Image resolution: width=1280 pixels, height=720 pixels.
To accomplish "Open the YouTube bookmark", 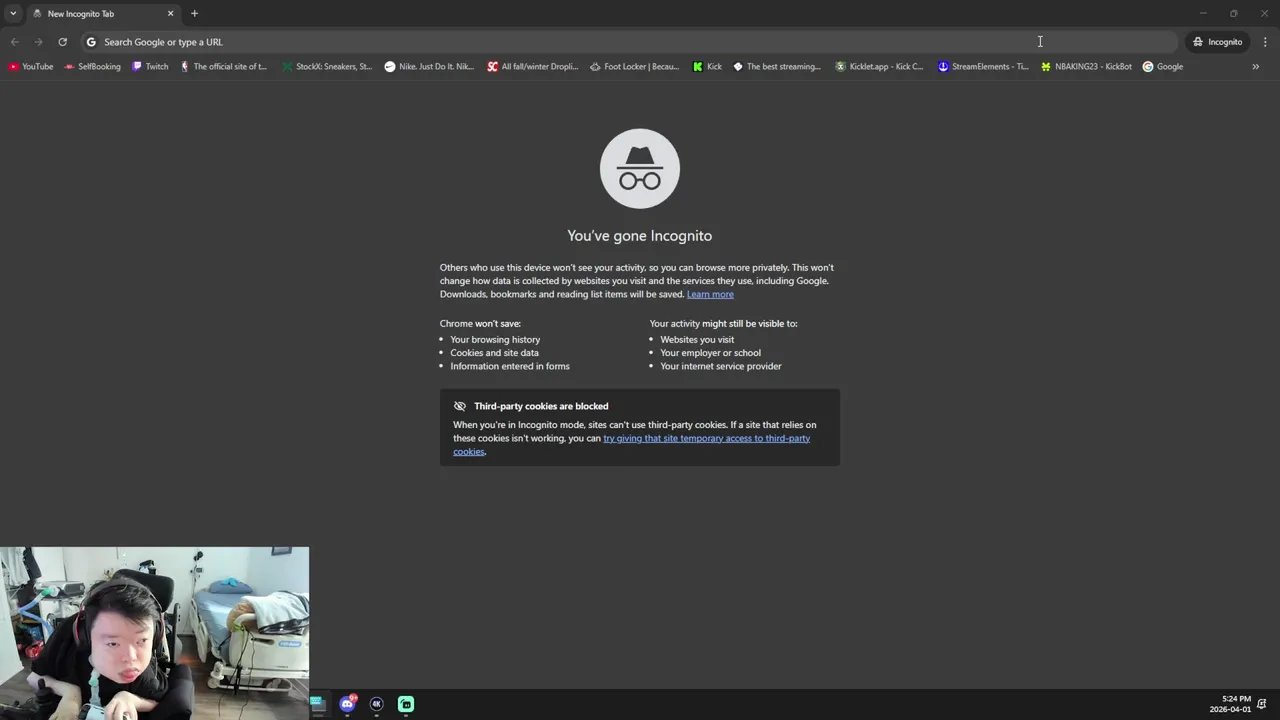I will pos(31,67).
